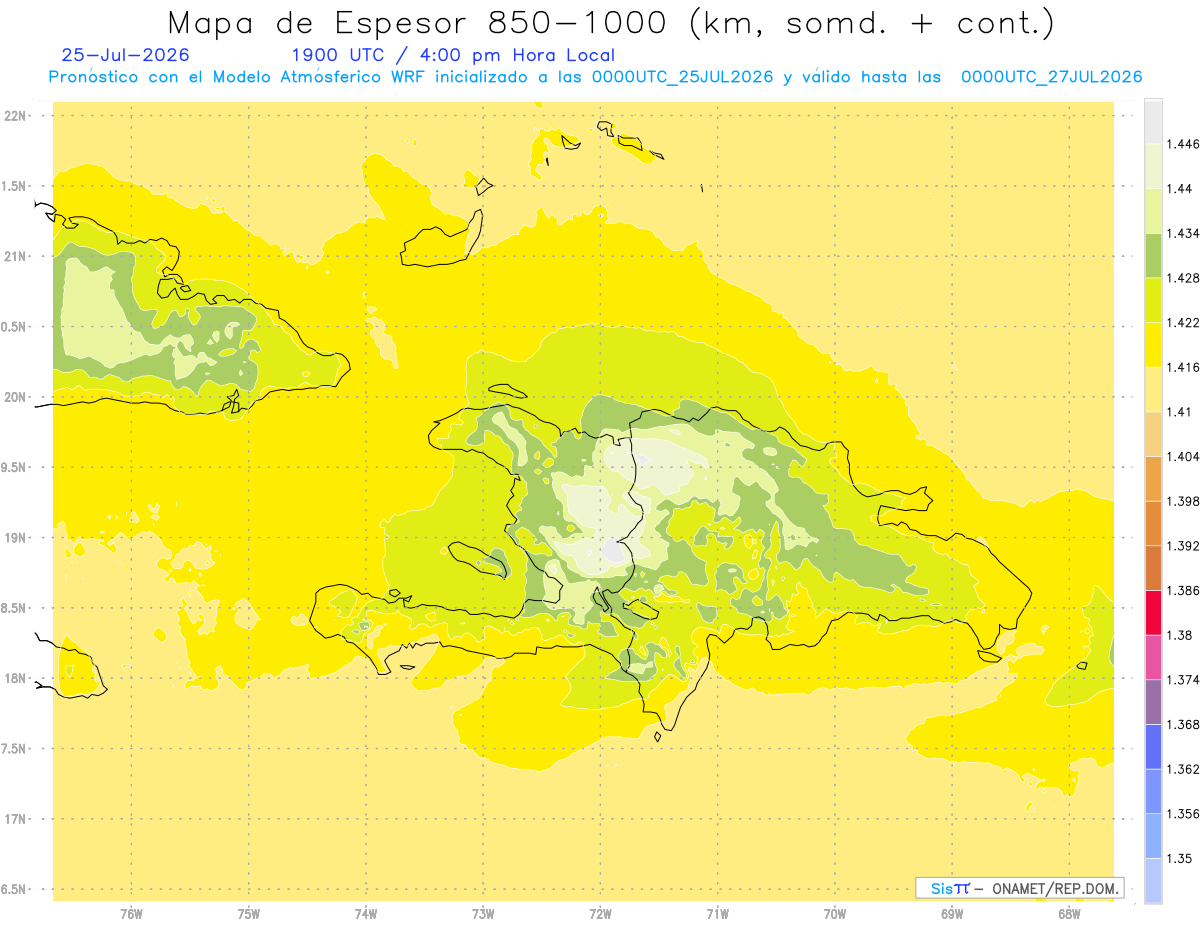Click the legend value '1.392'
Viewport: 1200px width, 927px height.
coord(1183,546)
